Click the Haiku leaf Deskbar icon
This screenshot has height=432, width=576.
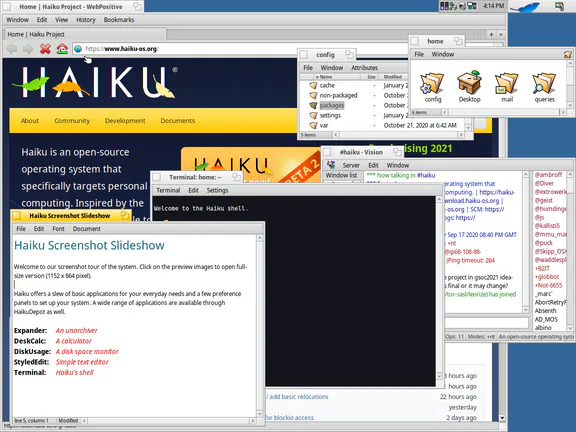pos(525,7)
